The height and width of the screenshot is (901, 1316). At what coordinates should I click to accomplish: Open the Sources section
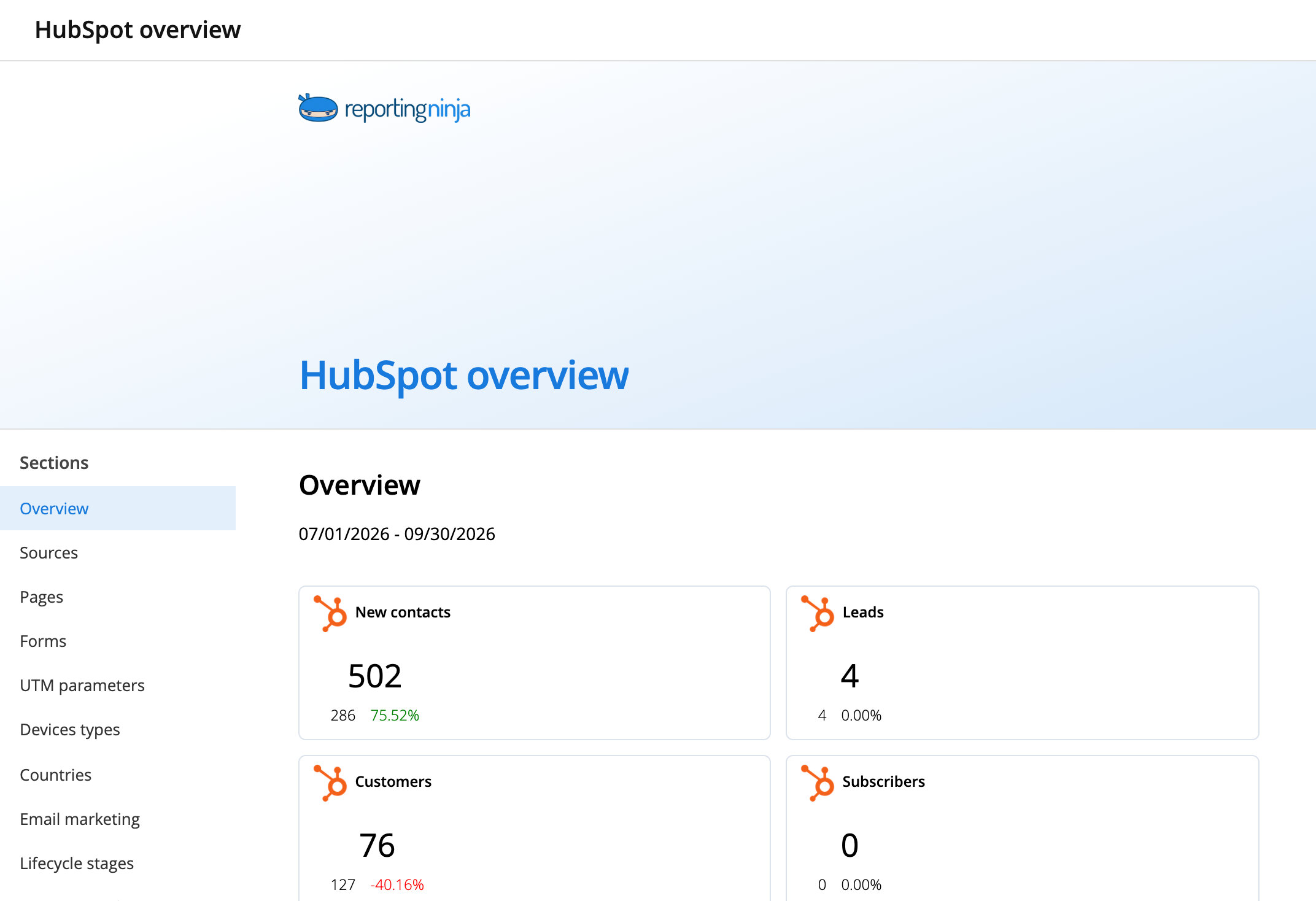[118, 552]
